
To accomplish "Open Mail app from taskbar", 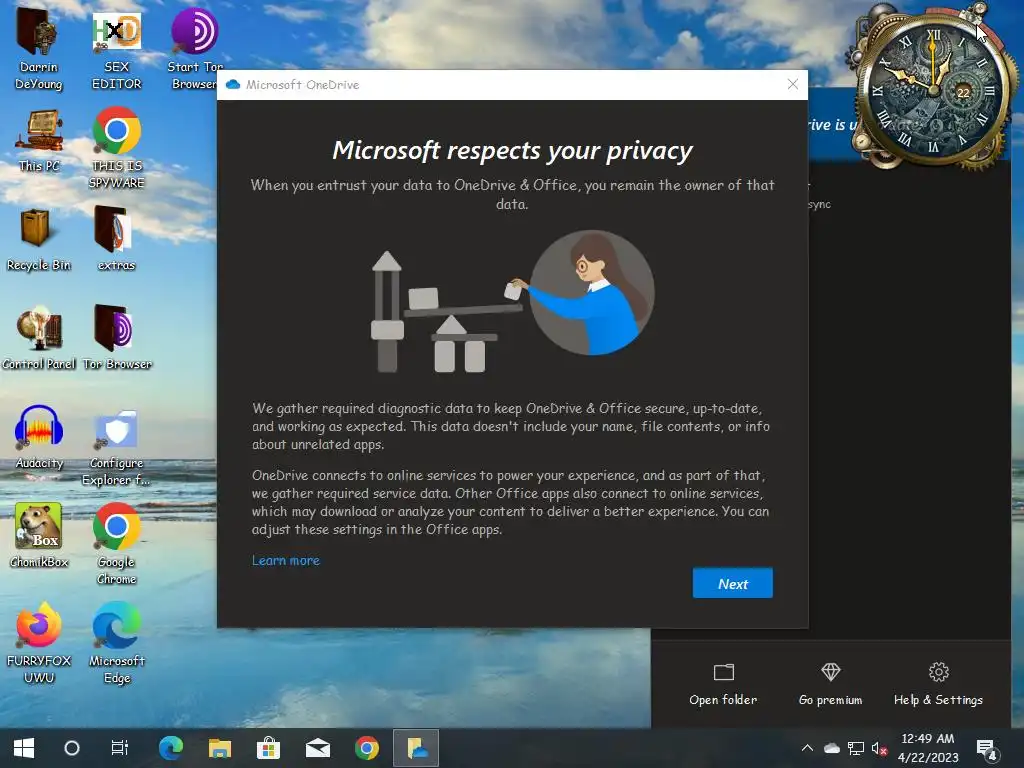I will [317, 748].
